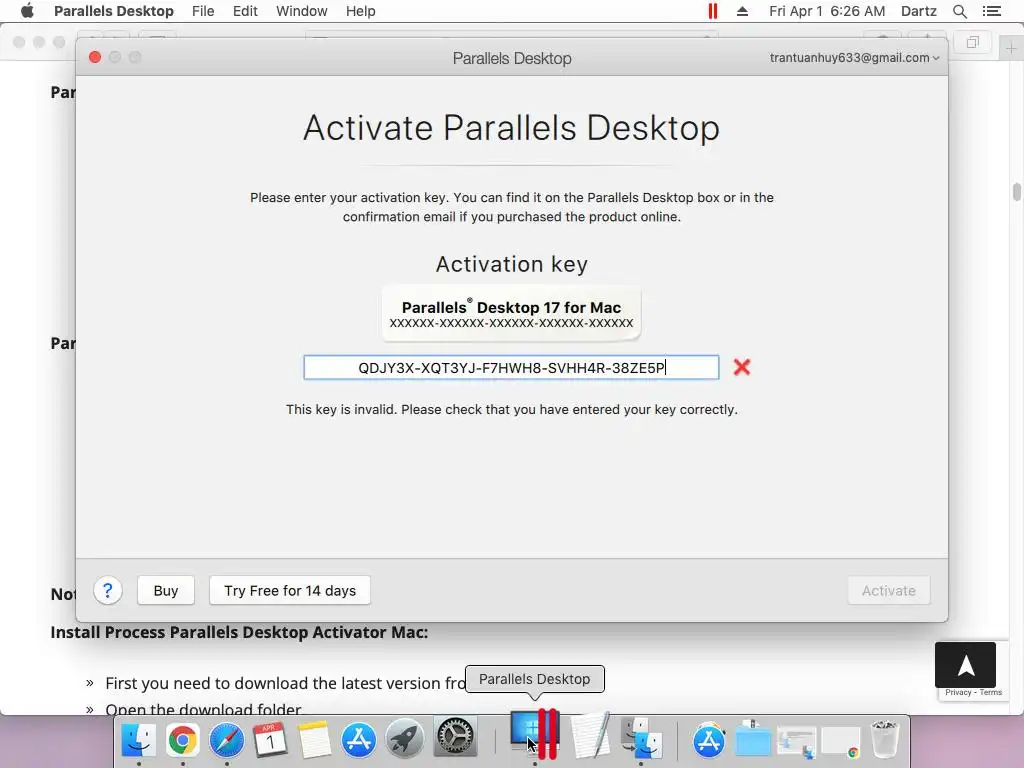Open Launchpad rocket icon in Dock
This screenshot has width=1024, height=768.
pyautogui.click(x=404, y=741)
